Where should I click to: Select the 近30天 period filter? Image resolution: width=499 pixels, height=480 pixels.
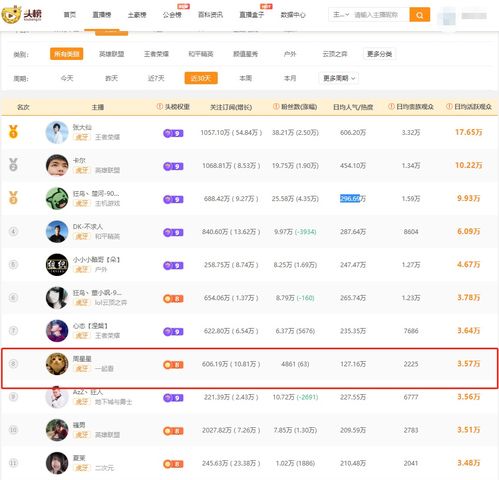(201, 78)
